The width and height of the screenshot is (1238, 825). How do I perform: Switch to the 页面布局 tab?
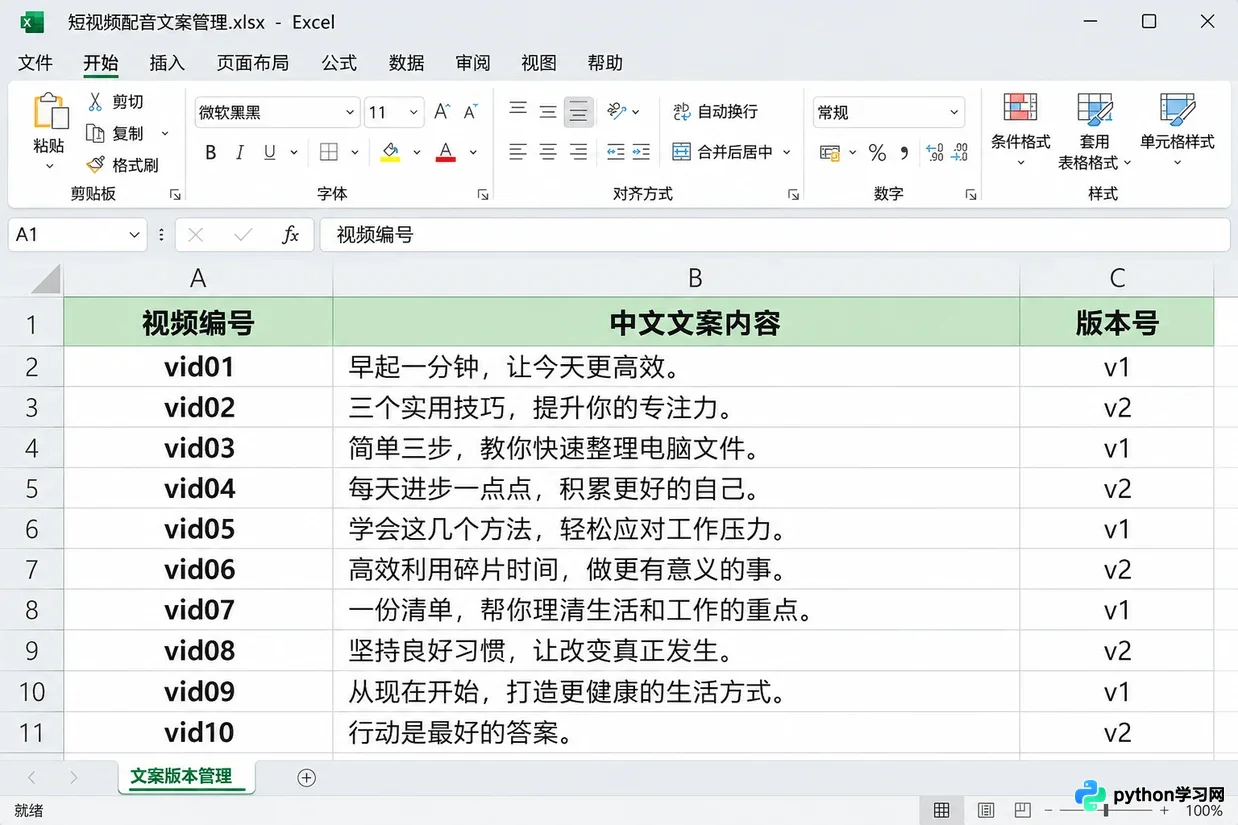(253, 63)
